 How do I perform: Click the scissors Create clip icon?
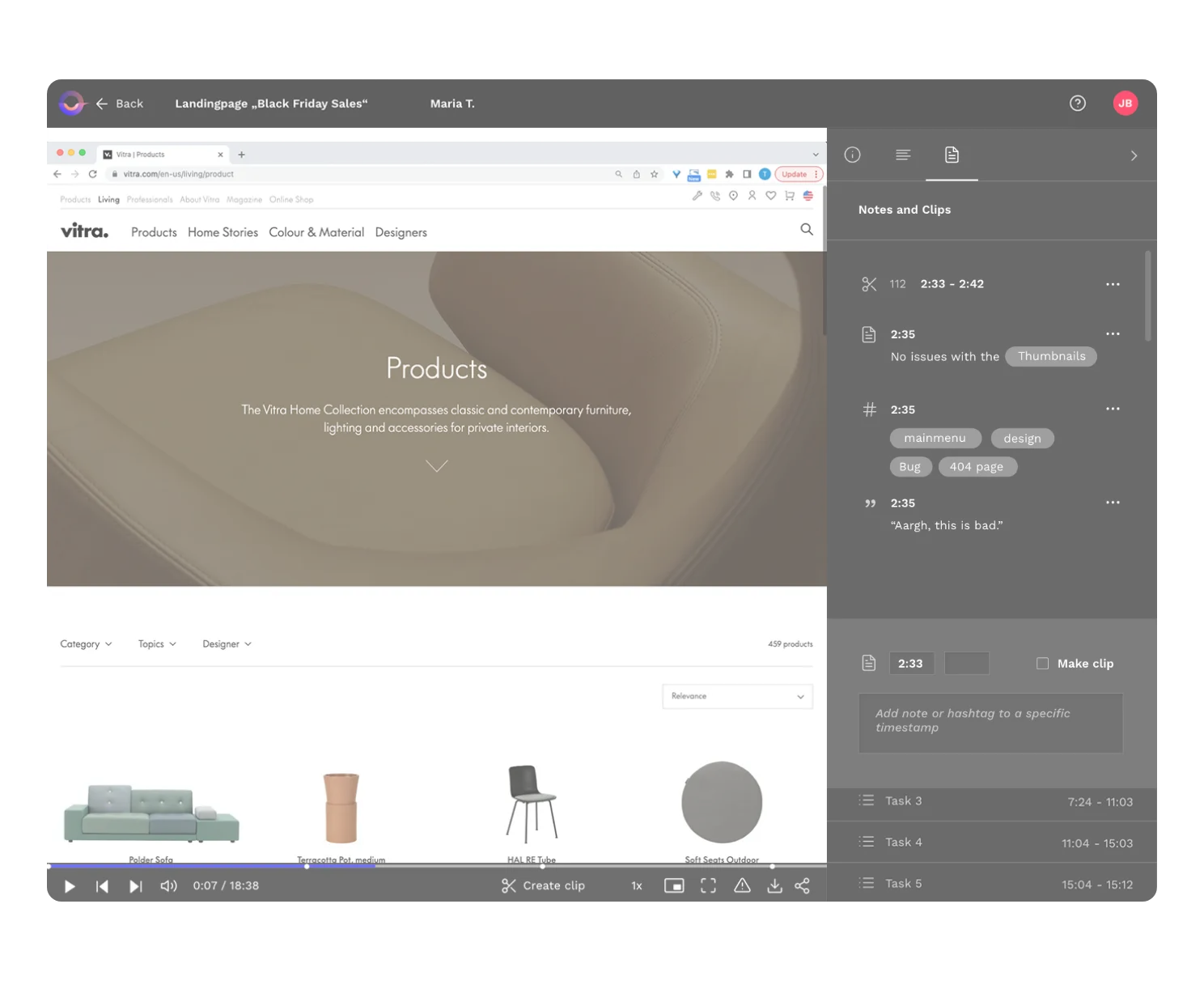click(x=507, y=885)
